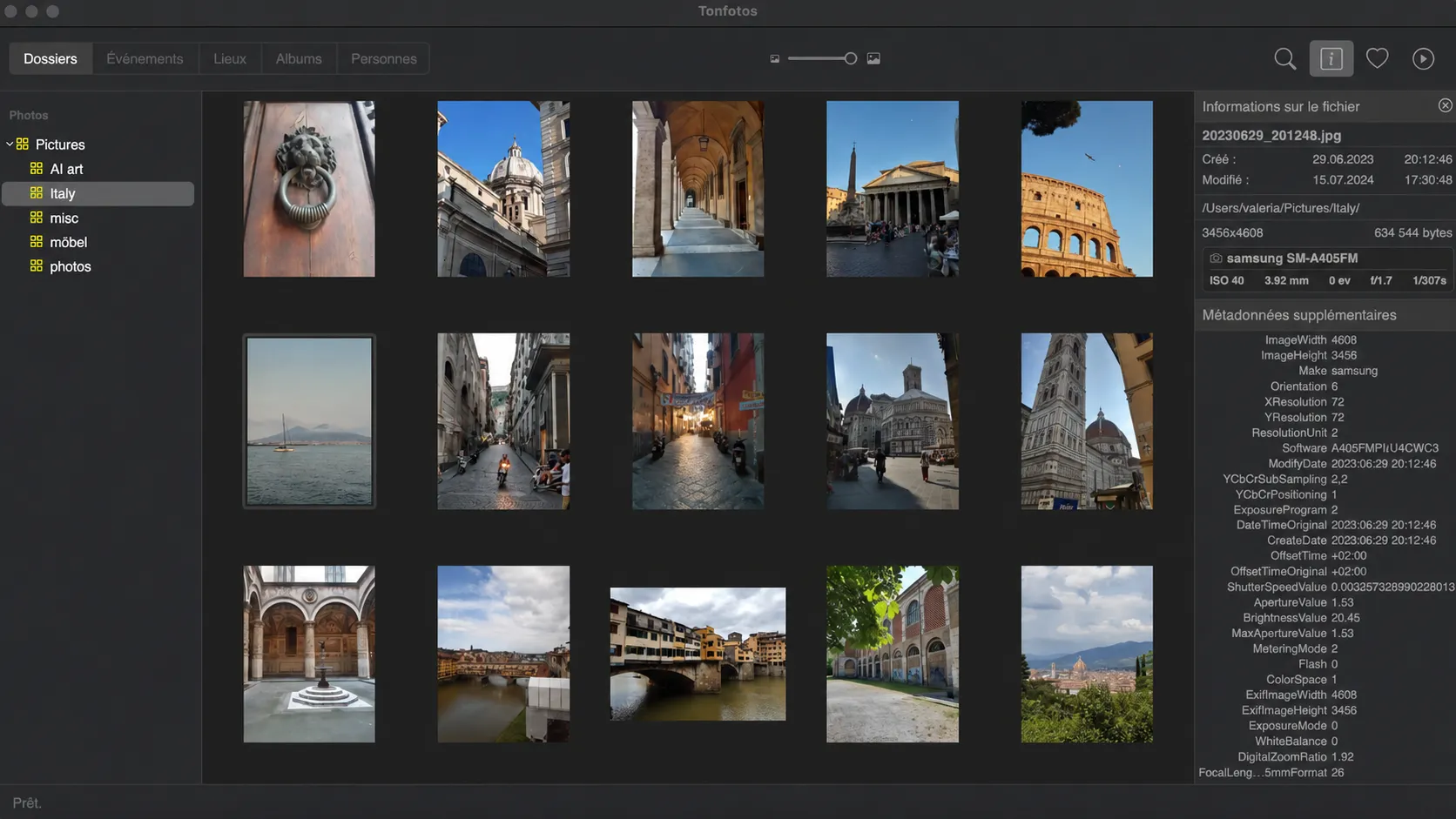Open the misc folder

pos(64,218)
